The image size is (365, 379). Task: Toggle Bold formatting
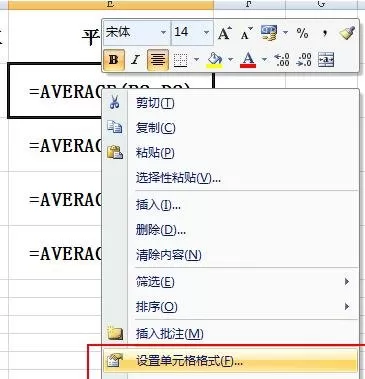(114, 60)
